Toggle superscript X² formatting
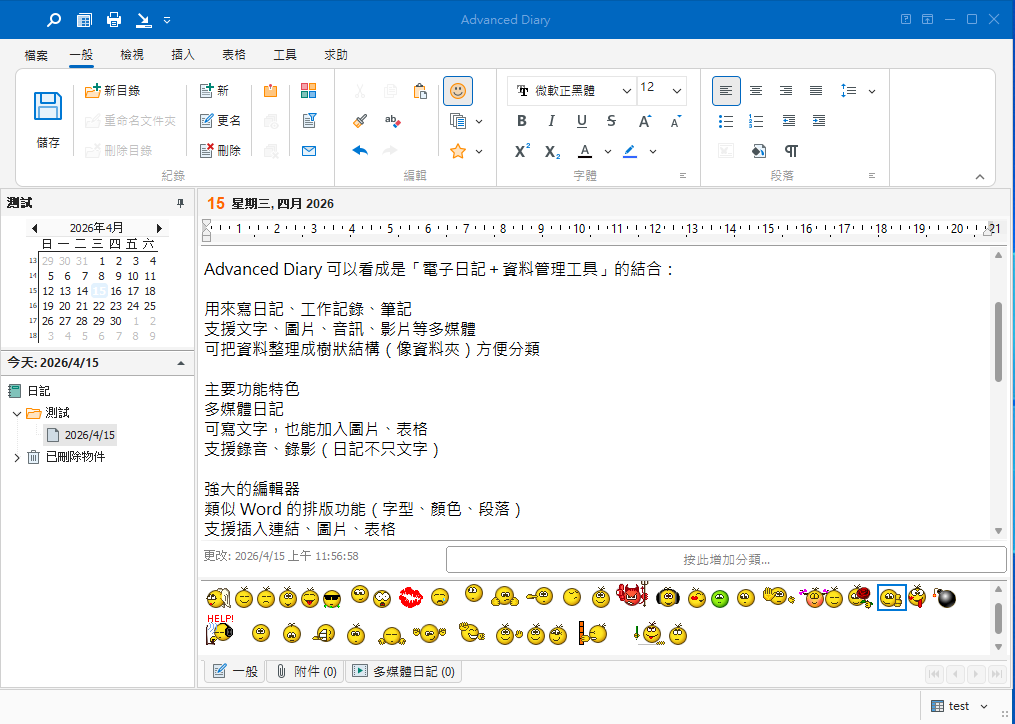The height and width of the screenshot is (724, 1015). (x=522, y=152)
